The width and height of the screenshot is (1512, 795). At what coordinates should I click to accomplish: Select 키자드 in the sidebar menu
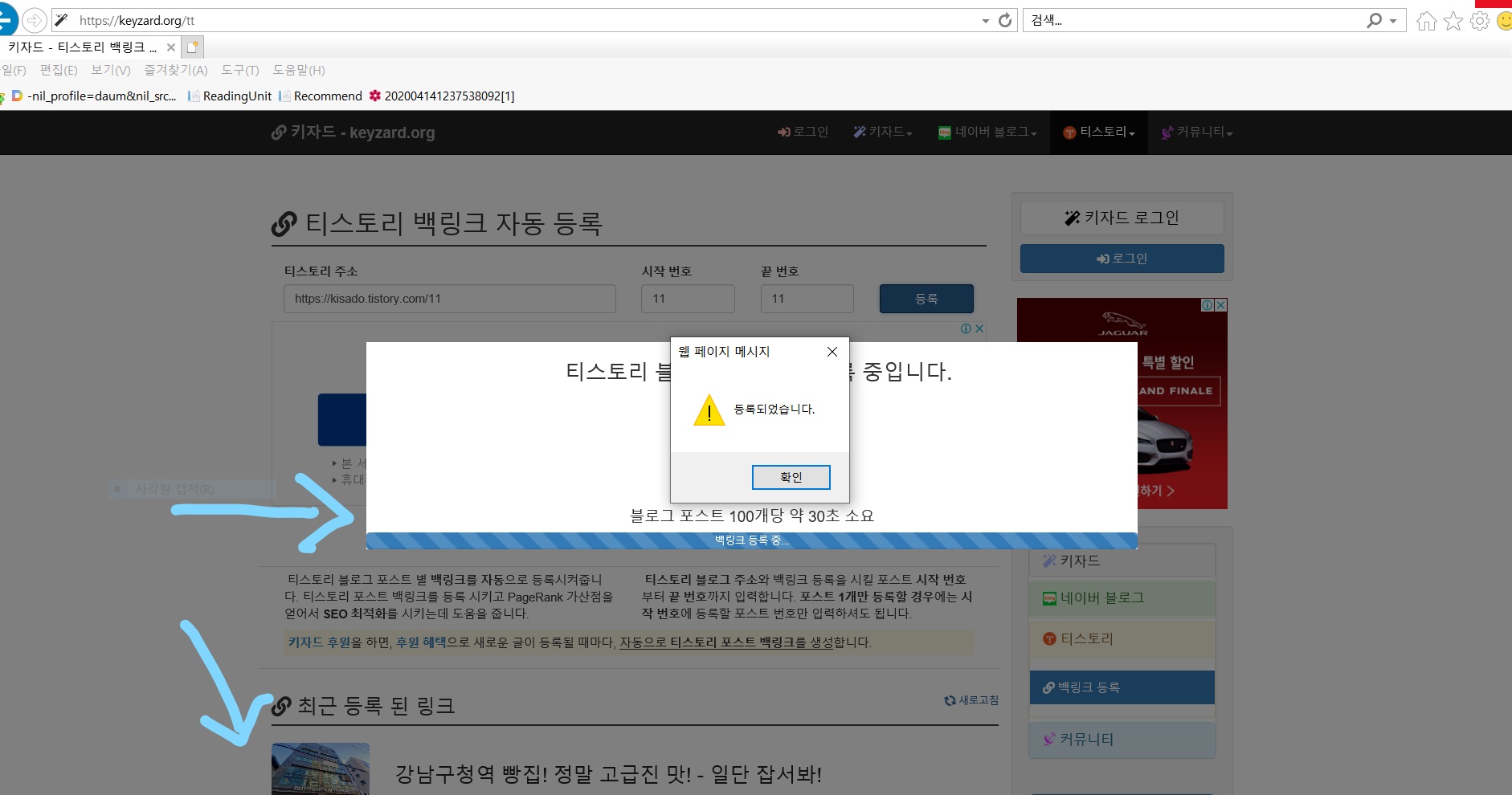[x=1122, y=561]
